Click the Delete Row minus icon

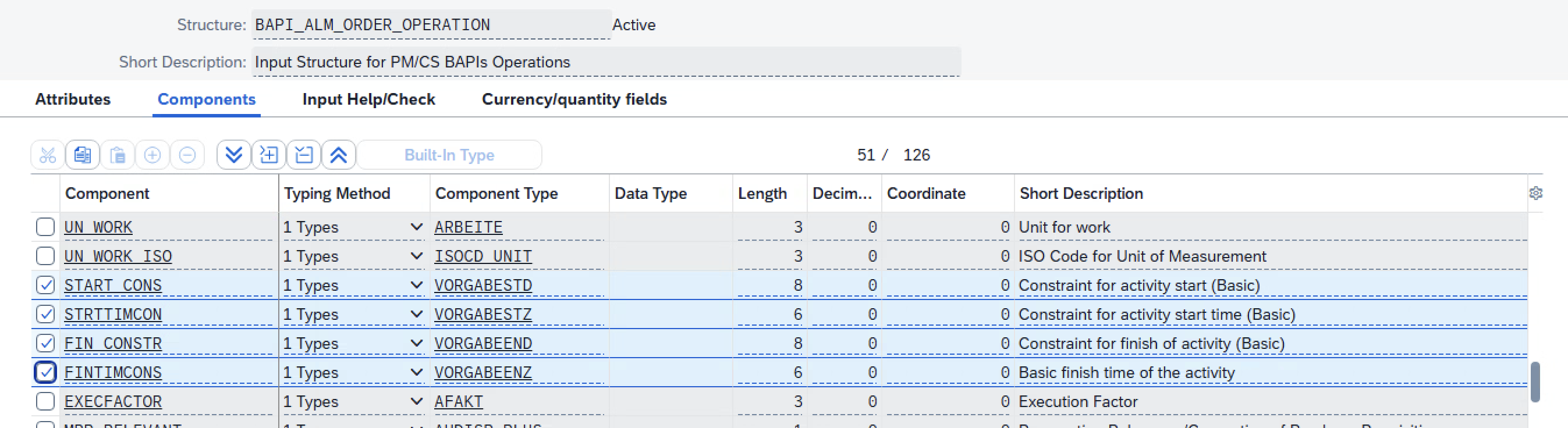pyautogui.click(x=187, y=155)
